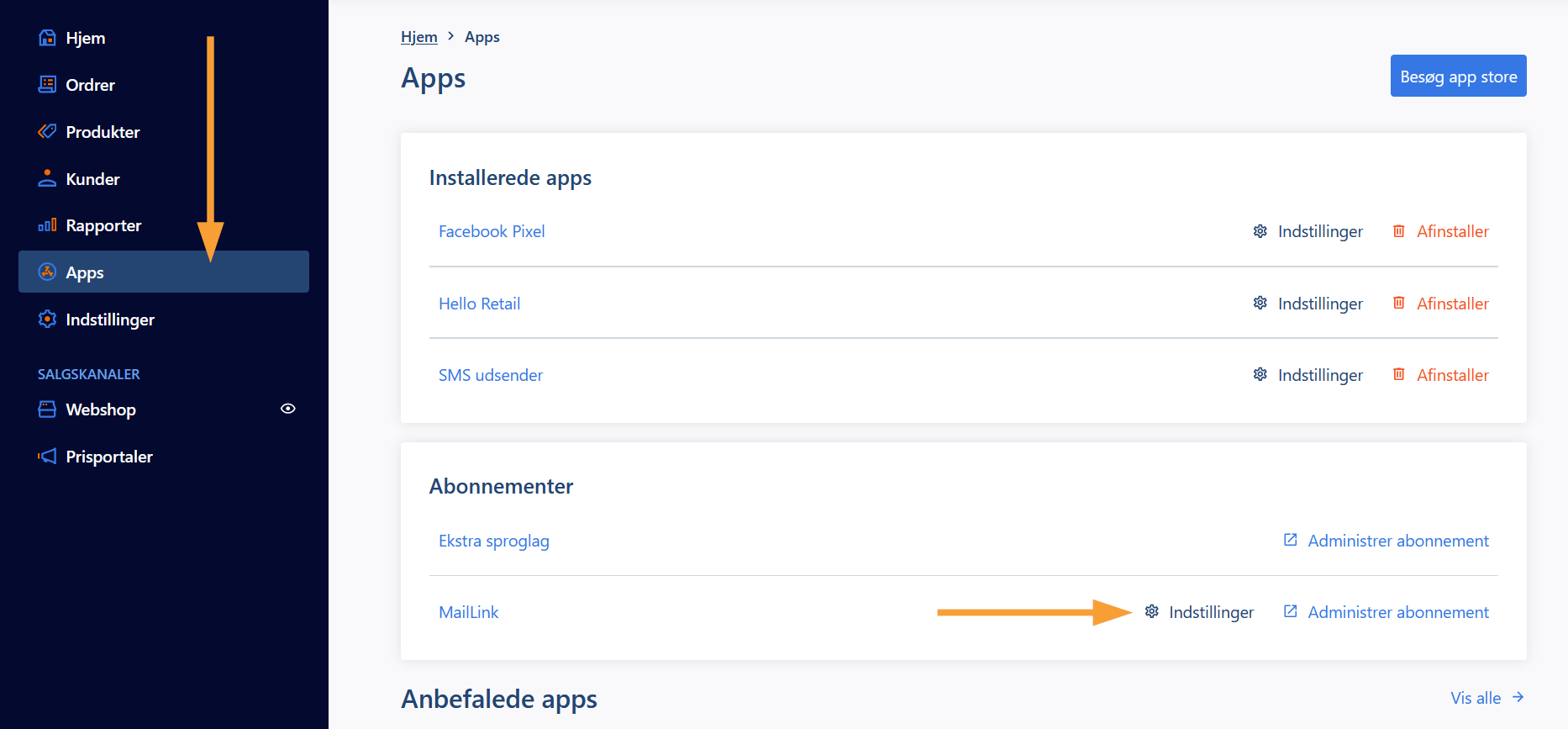The width and height of the screenshot is (1568, 729).
Task: Click the Ordrer list icon
Action: coord(47,85)
